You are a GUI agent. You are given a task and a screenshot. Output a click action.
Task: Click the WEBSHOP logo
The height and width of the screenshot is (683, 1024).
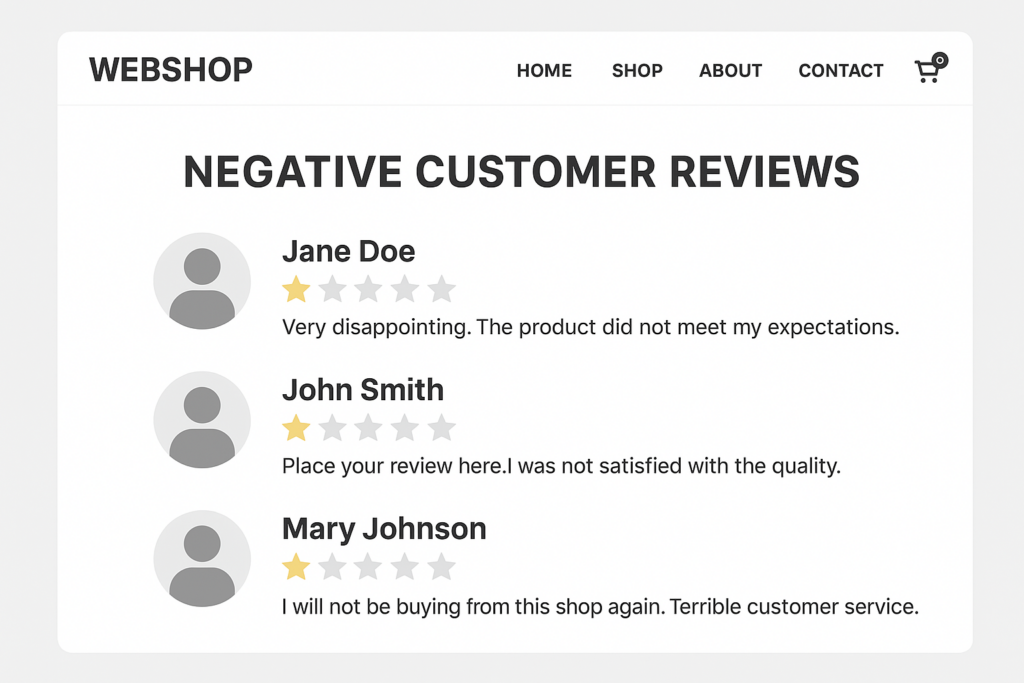point(171,70)
